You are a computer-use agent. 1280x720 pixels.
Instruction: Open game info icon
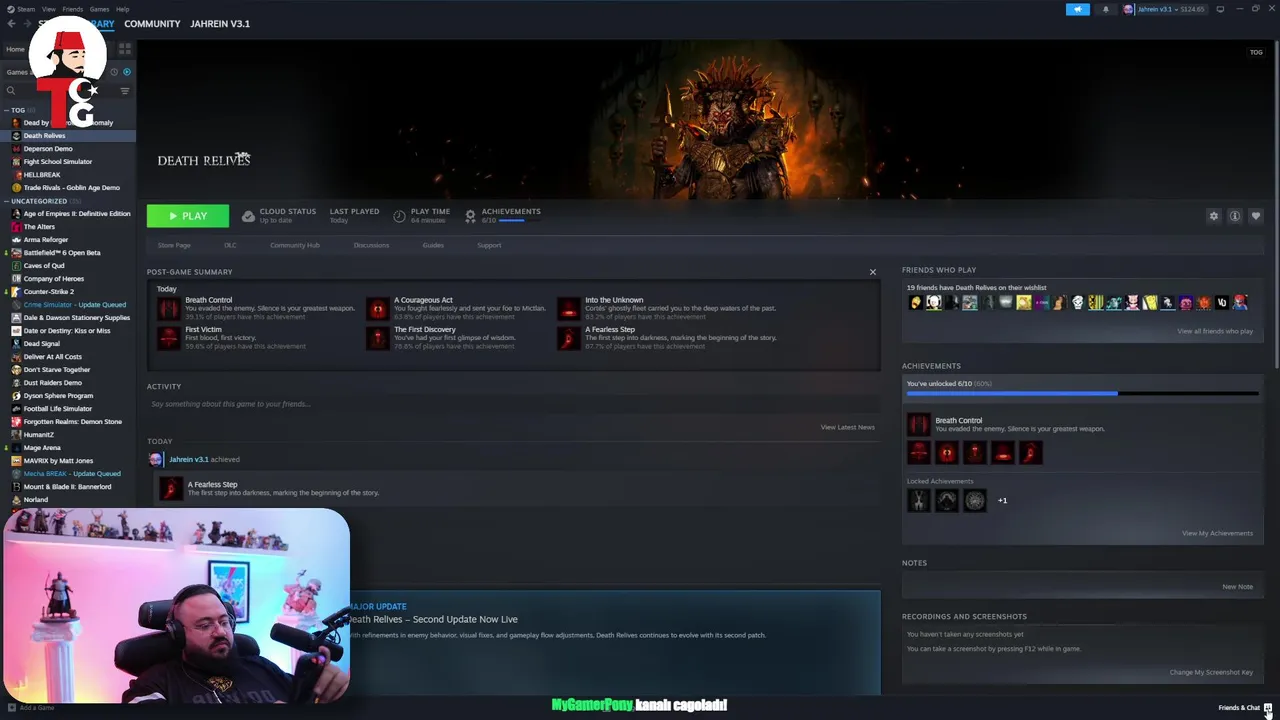pos(1235,216)
